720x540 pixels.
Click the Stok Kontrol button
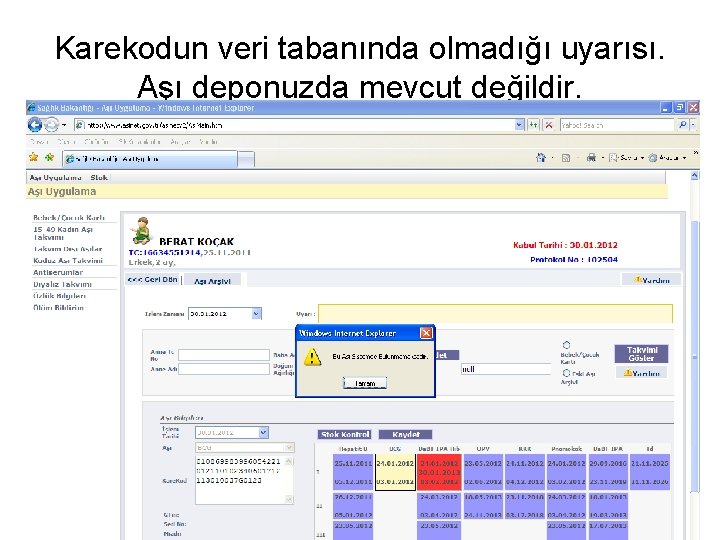345,434
